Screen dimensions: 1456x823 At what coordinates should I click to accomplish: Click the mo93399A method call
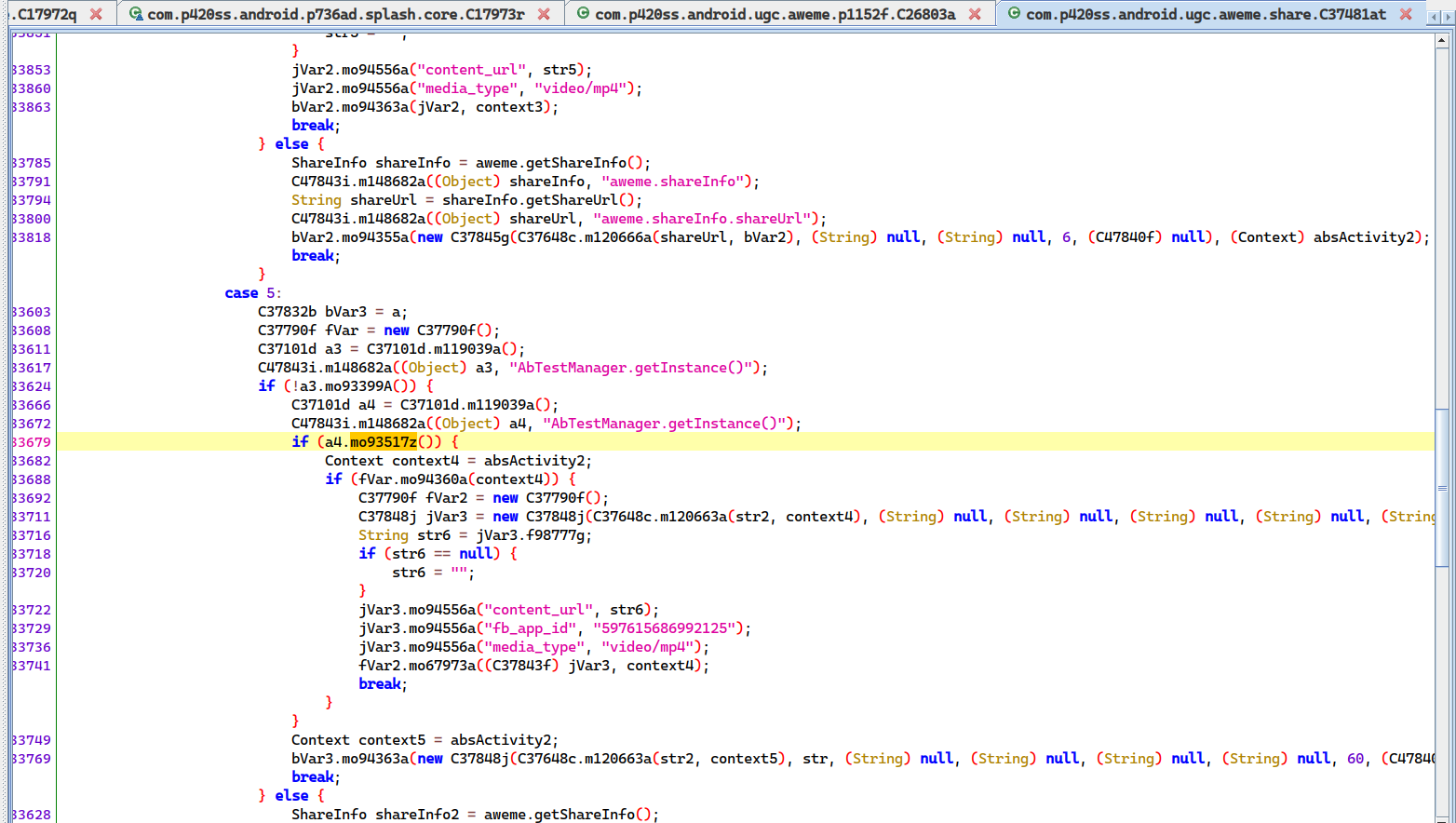tap(357, 386)
